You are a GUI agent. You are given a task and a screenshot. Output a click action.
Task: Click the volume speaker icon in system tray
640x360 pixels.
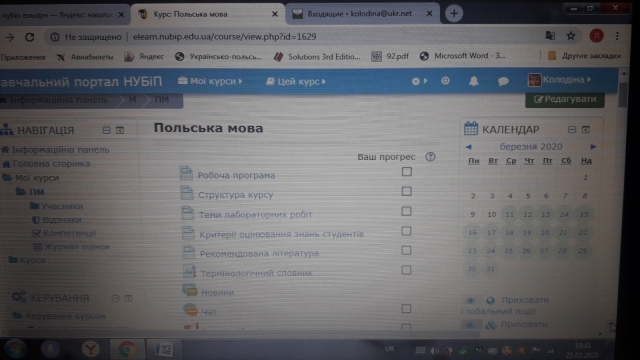[434, 351]
